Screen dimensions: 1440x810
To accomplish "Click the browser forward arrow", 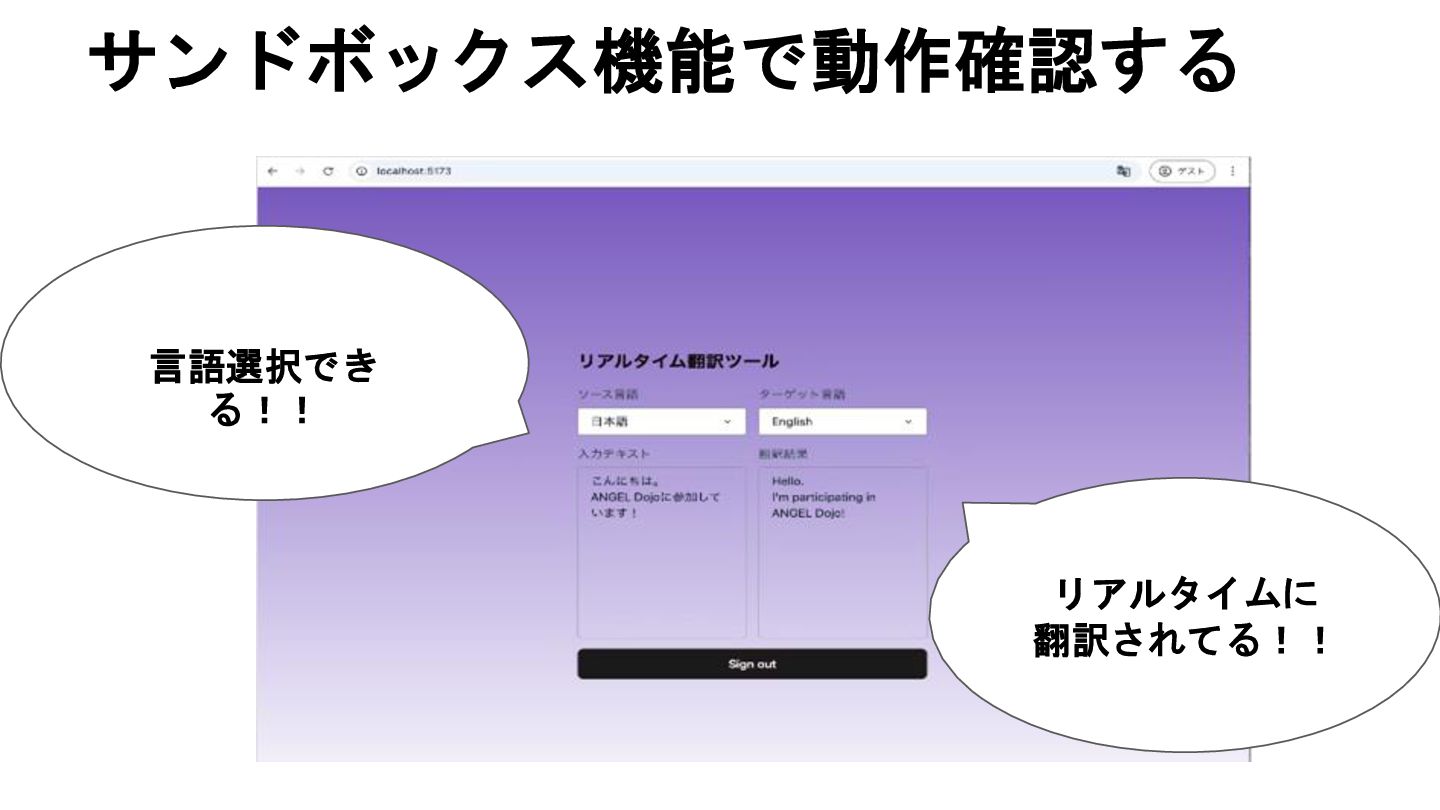I will click(x=299, y=171).
